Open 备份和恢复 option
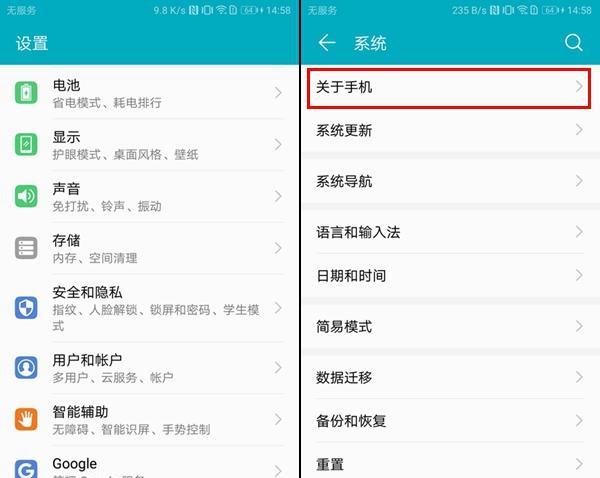This screenshot has width=600, height=478. (x=450, y=421)
